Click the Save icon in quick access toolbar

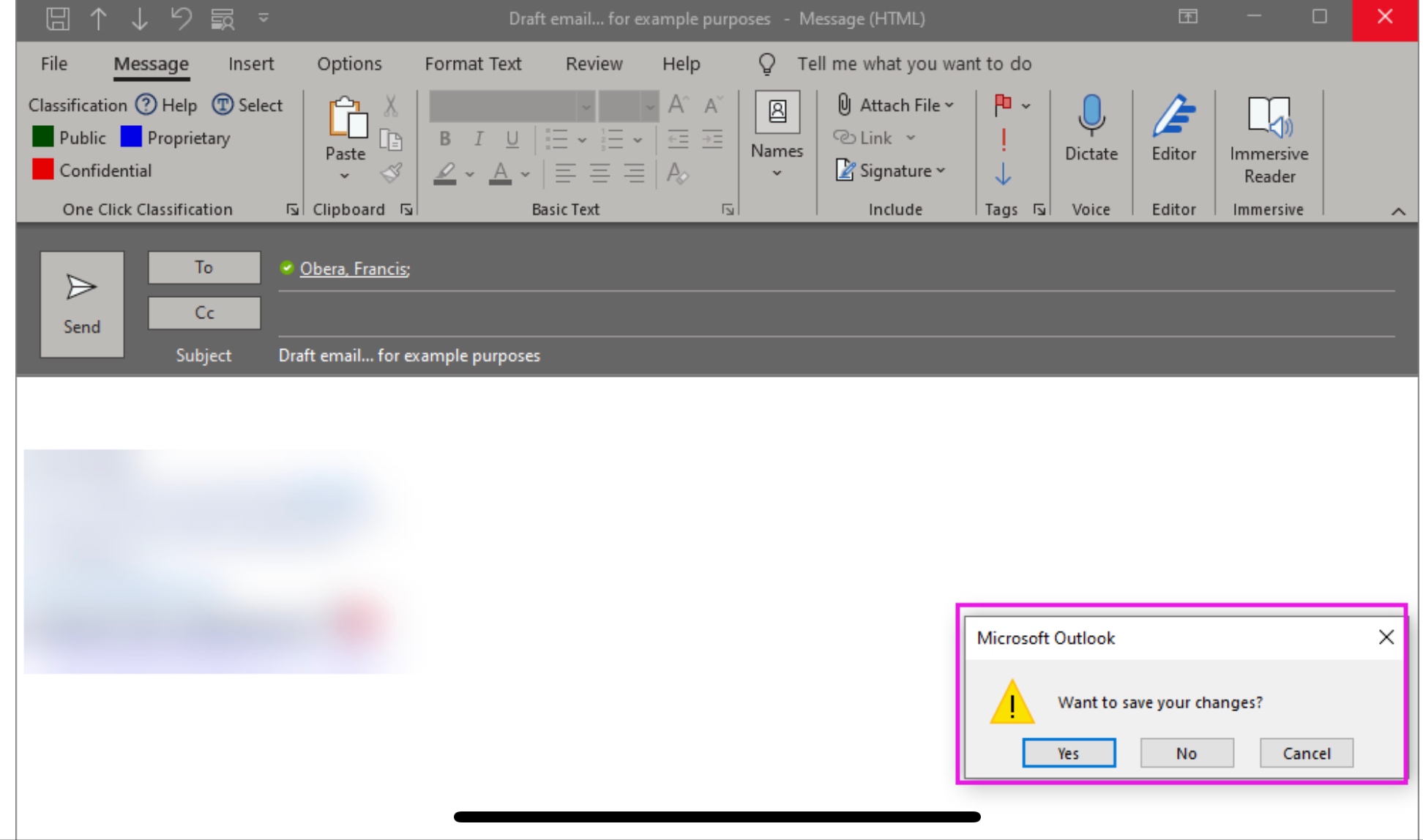pos(58,18)
